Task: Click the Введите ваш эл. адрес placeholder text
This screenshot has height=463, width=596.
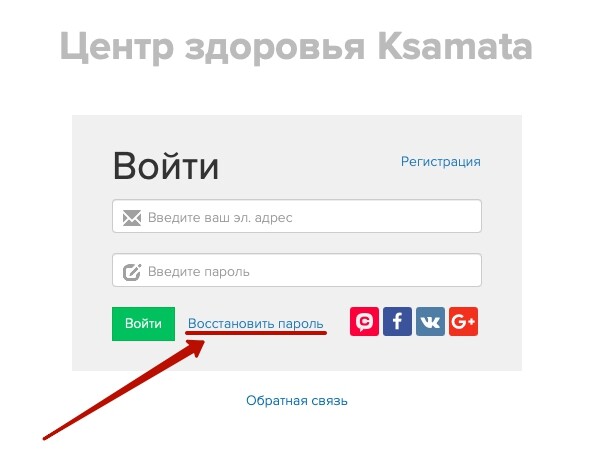Action: coord(220,217)
